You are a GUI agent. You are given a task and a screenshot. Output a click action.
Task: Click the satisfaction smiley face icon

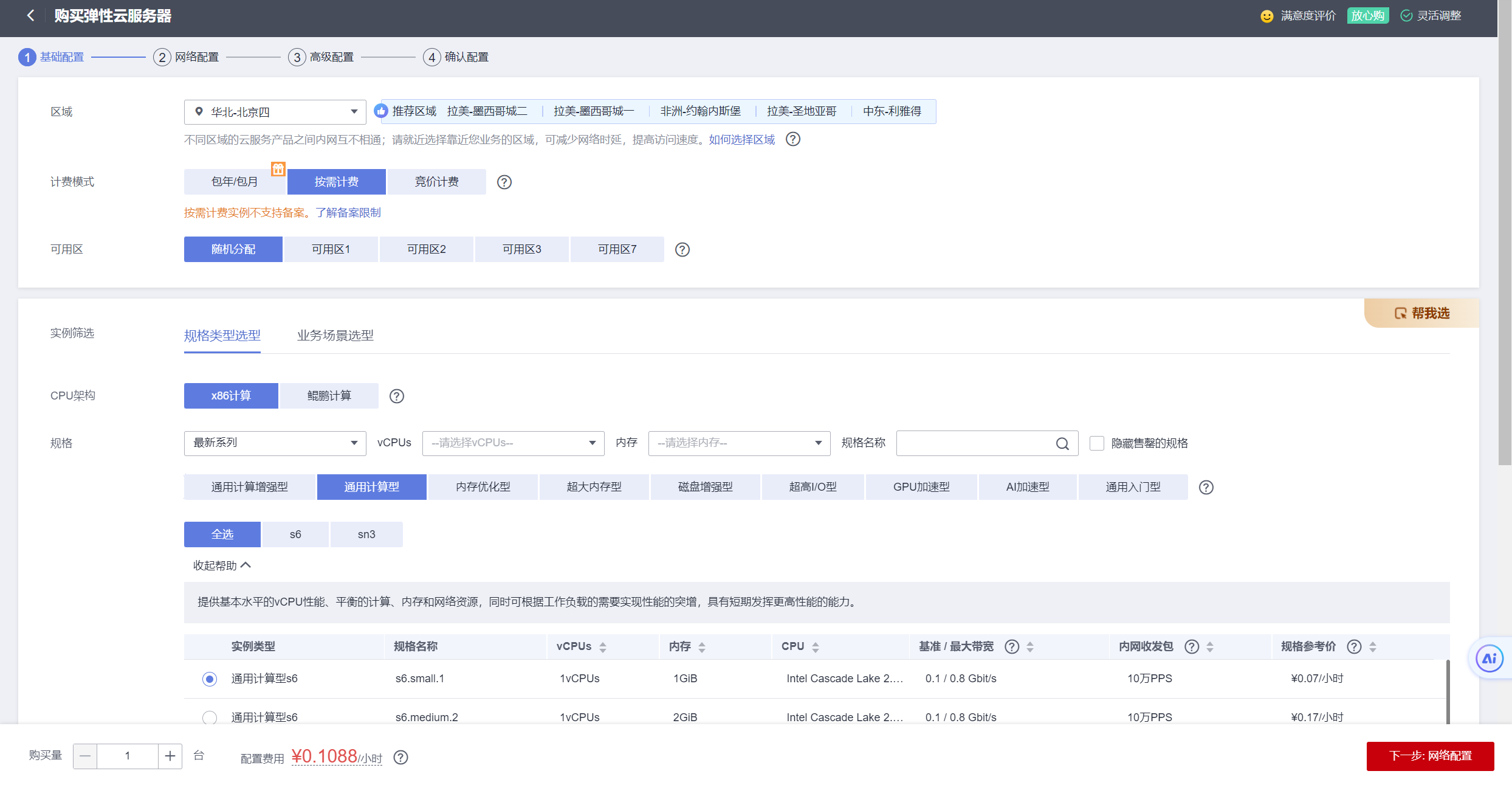pos(1266,16)
